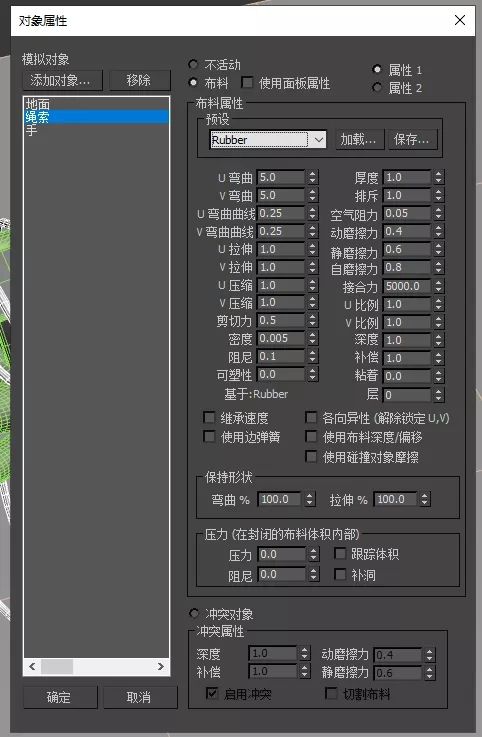This screenshot has width=482, height=737.
Task: Click the 层 spinner arrows
Action: click(x=438, y=395)
